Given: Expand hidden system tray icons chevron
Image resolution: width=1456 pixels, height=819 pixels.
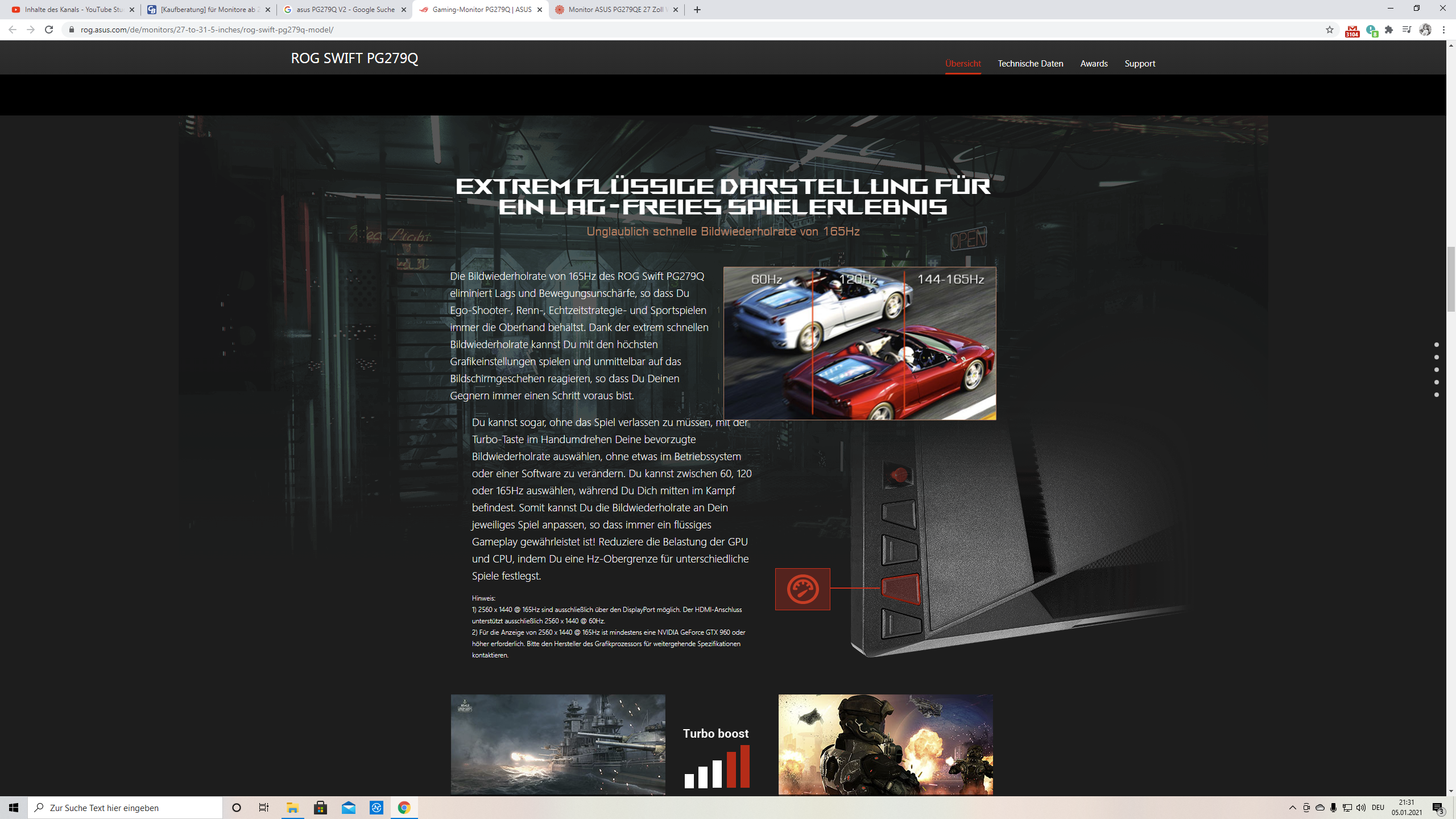Looking at the screenshot, I should point(1292,808).
